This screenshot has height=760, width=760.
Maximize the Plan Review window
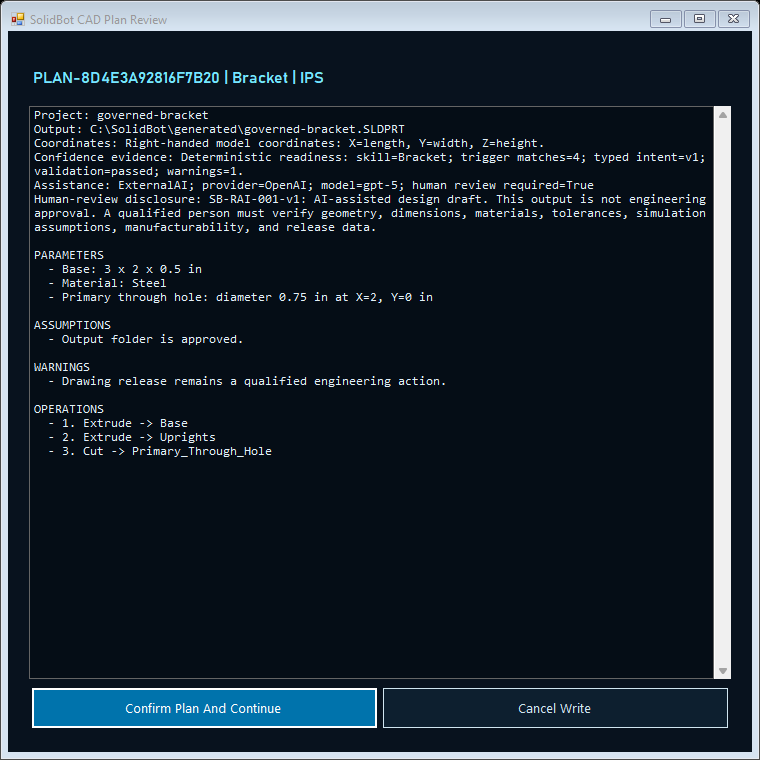(699, 19)
